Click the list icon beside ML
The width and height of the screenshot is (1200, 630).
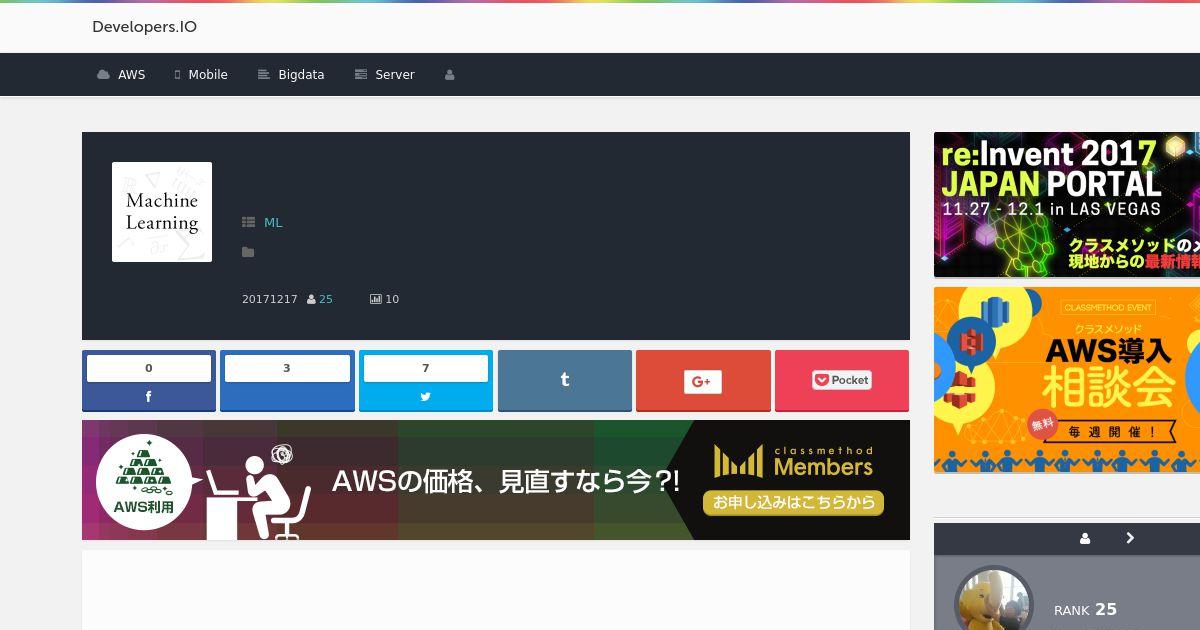pos(248,223)
